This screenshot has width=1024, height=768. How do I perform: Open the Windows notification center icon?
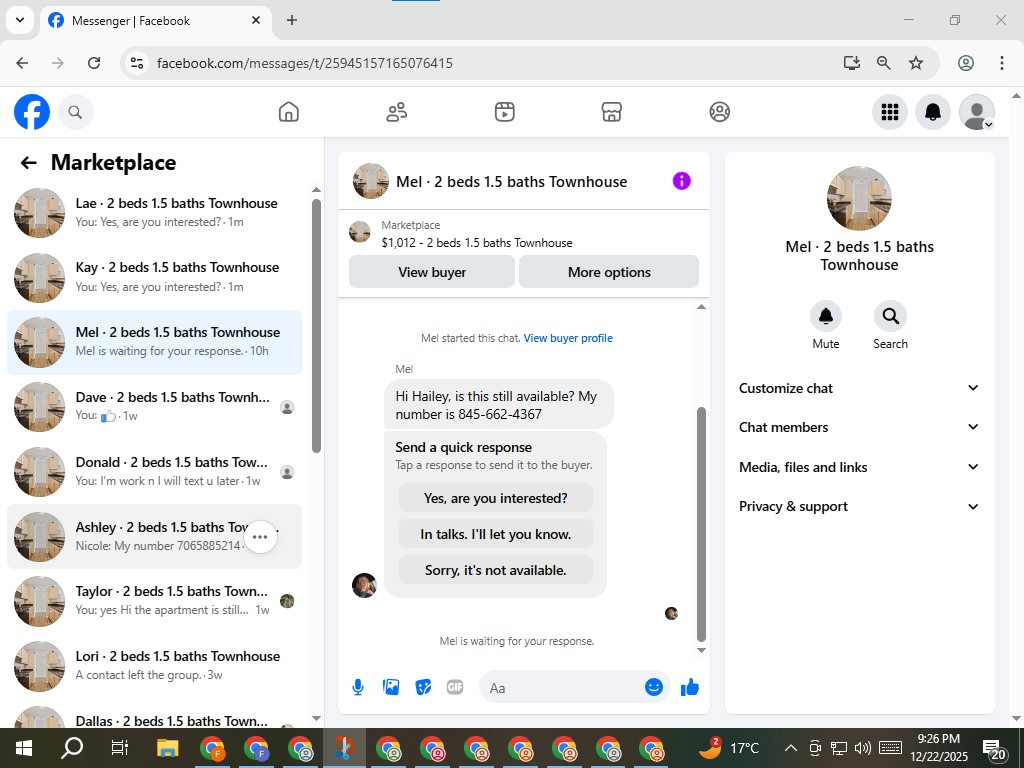point(994,749)
